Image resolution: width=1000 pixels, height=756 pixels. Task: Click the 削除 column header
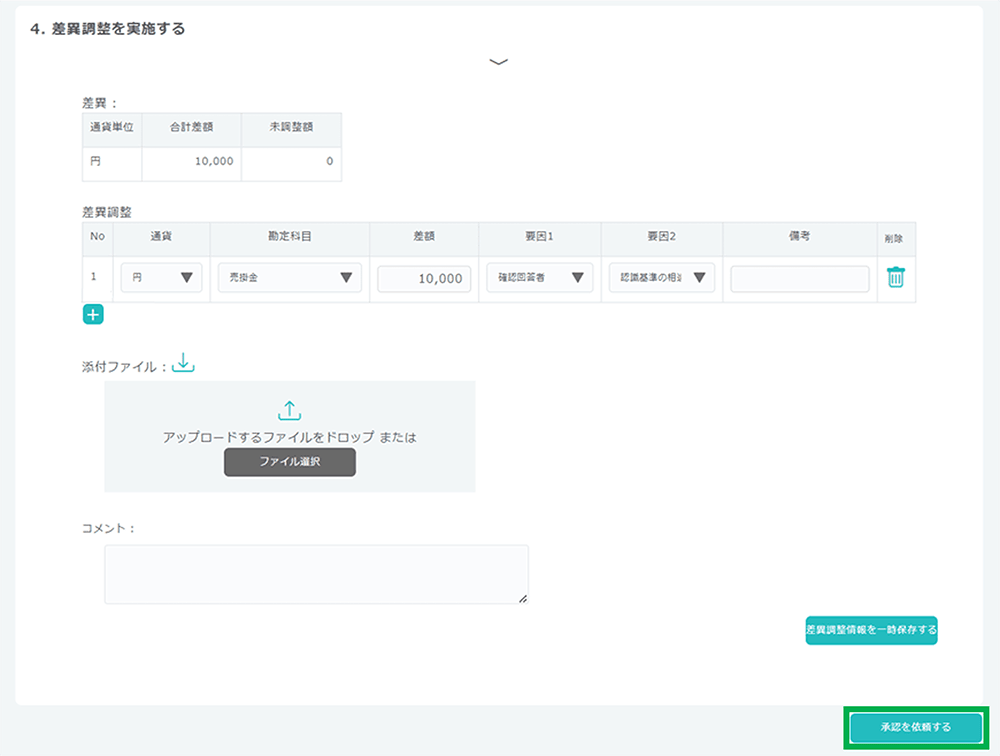tap(895, 239)
